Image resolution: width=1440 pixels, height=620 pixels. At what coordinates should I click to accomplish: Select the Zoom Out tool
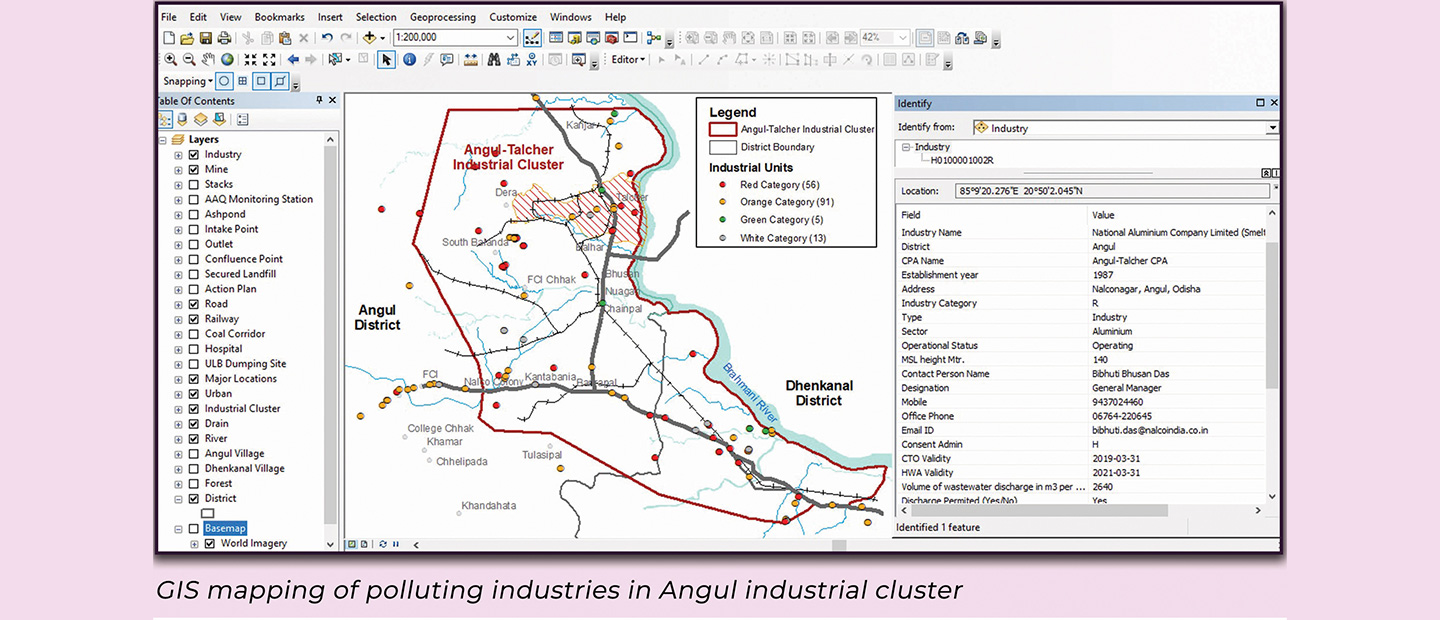click(189, 60)
